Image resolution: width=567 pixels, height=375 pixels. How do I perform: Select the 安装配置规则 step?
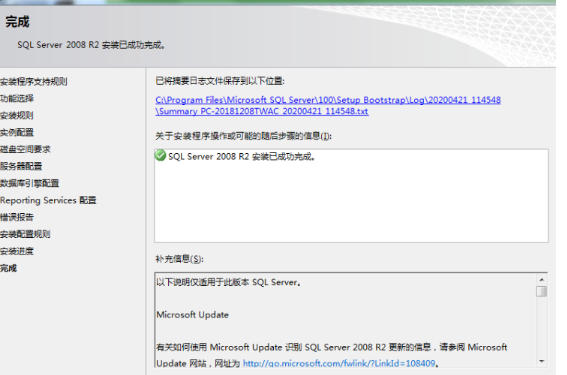pos(25,234)
